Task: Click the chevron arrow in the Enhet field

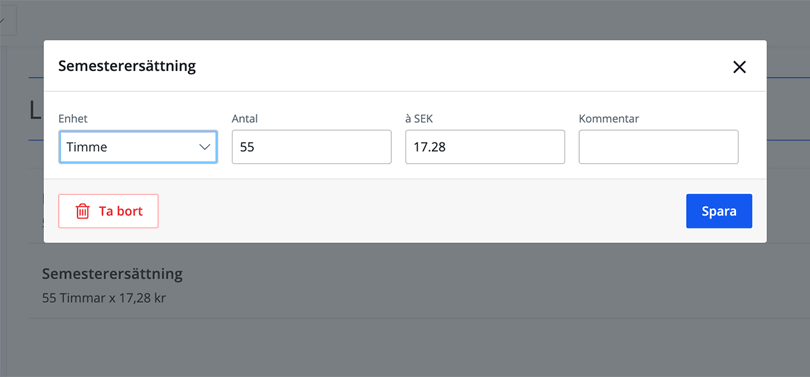Action: point(205,147)
